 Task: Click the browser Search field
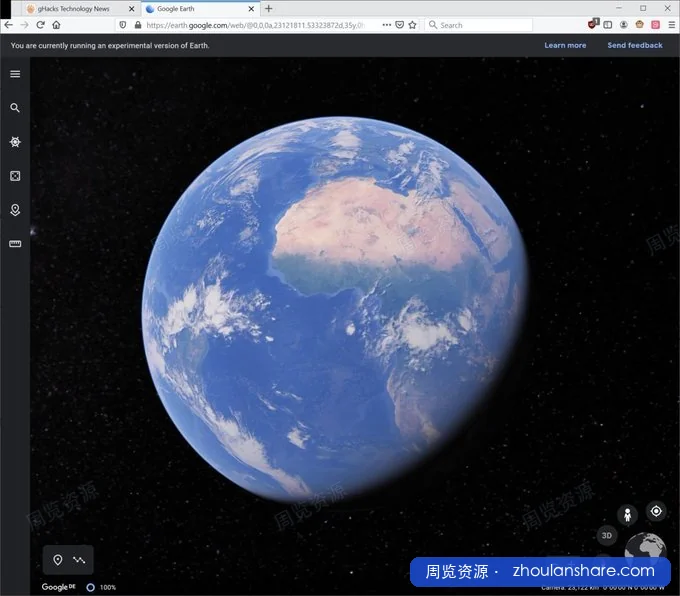pos(479,25)
